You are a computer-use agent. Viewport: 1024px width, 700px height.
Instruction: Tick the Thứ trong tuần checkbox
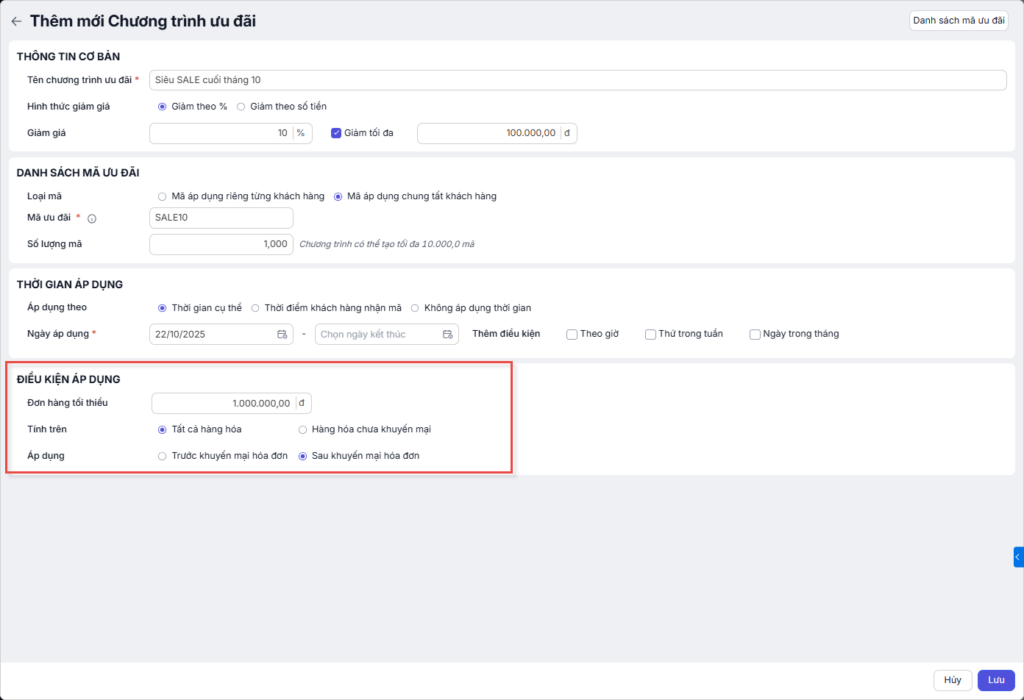pos(650,334)
